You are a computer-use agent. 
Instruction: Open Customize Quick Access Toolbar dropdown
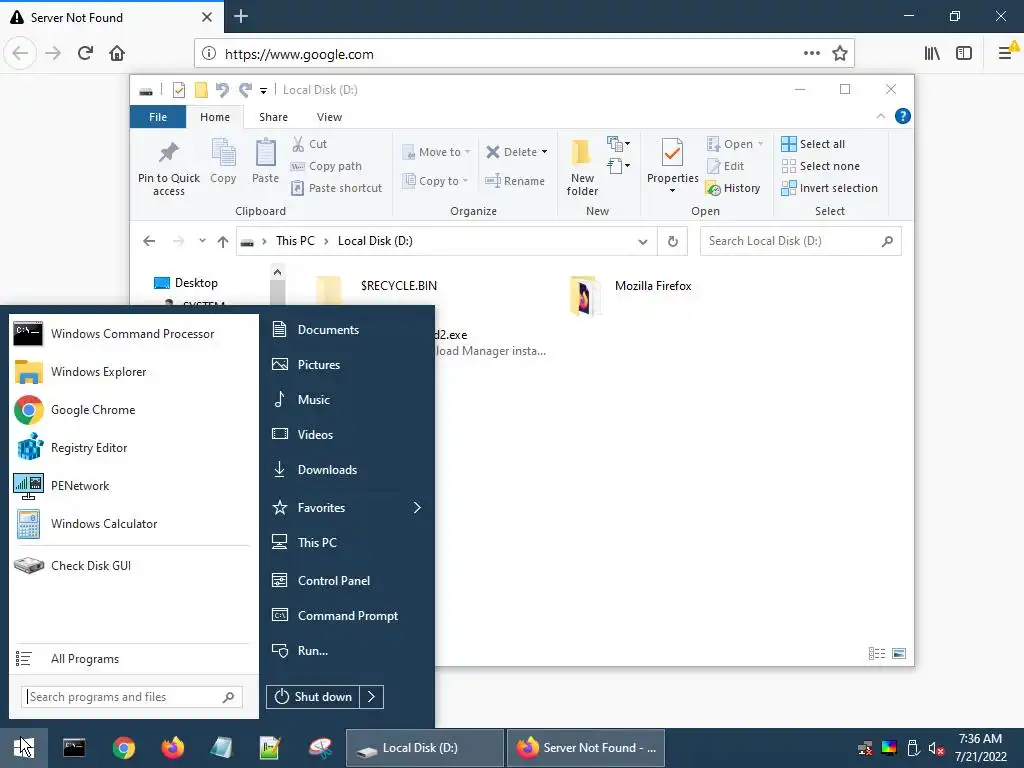point(263,90)
